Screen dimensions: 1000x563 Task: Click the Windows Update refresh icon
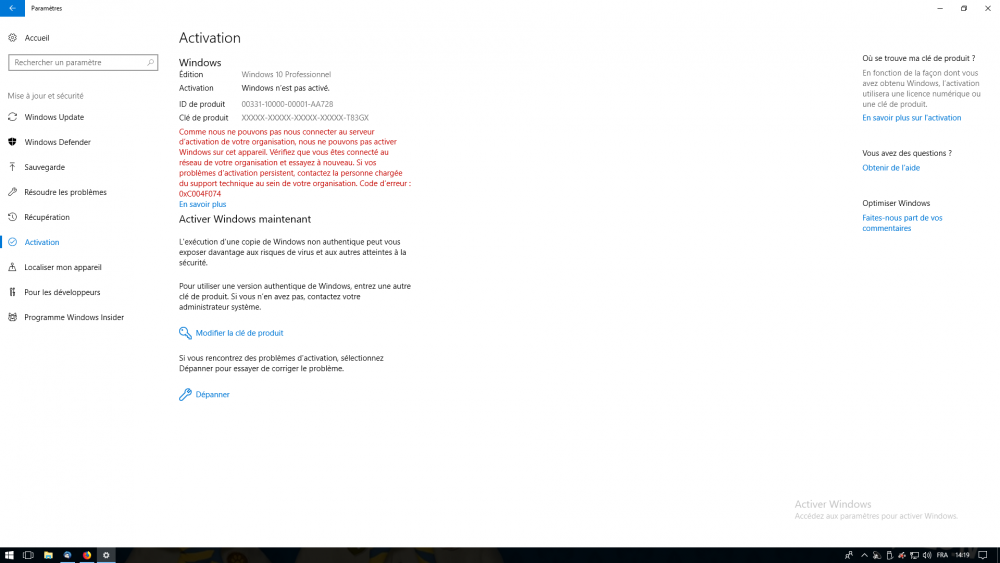pyautogui.click(x=12, y=117)
